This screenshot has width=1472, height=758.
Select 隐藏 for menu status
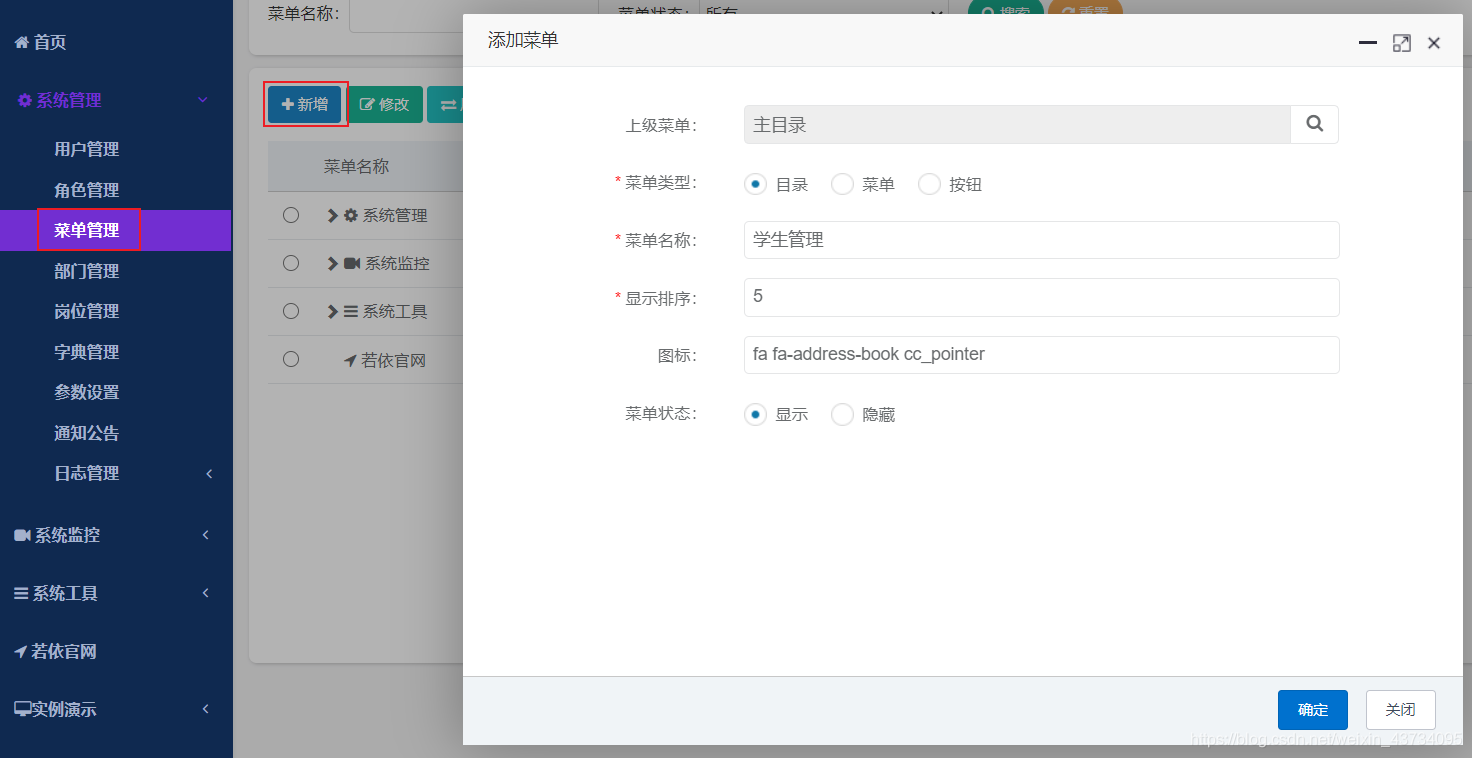[842, 414]
